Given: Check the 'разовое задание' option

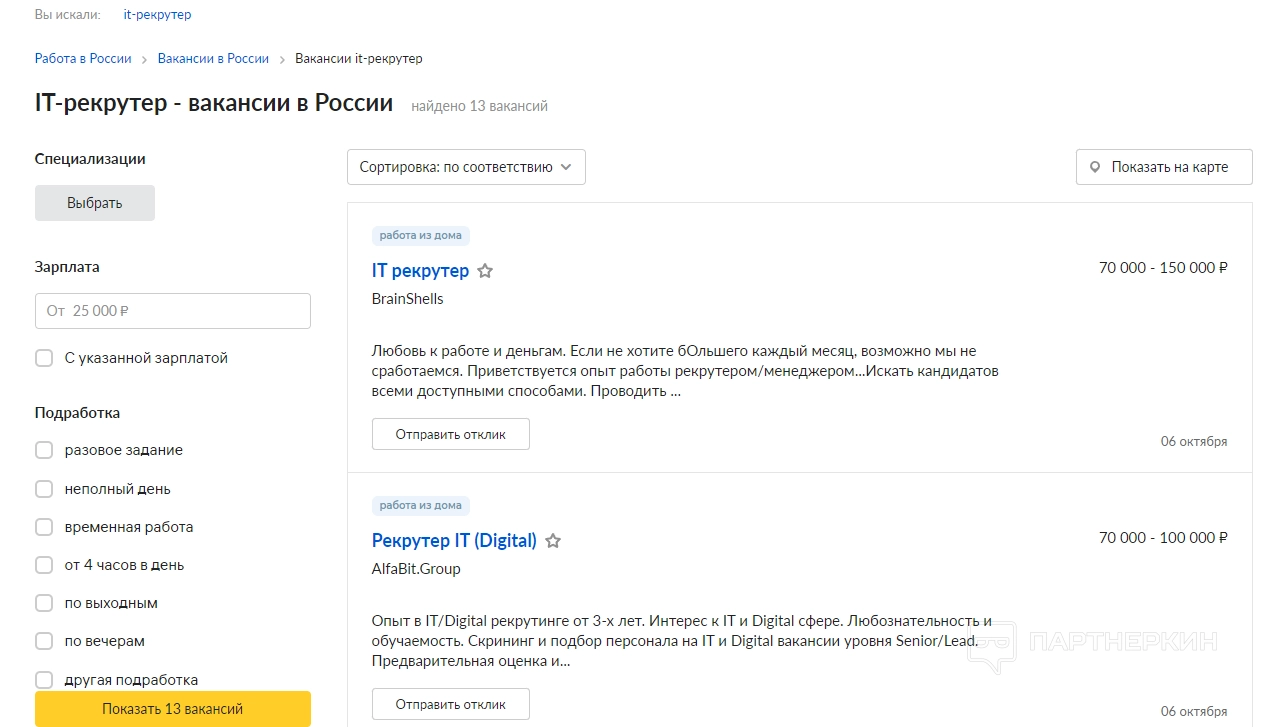Looking at the screenshot, I should point(44,450).
